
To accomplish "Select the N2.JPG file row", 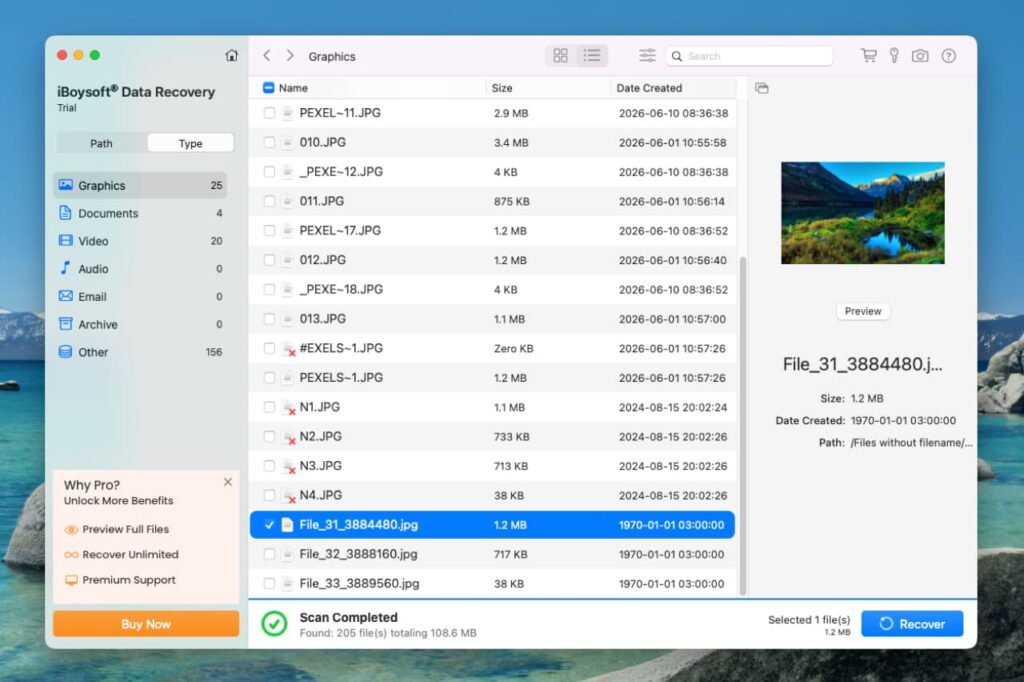I will click(x=492, y=436).
